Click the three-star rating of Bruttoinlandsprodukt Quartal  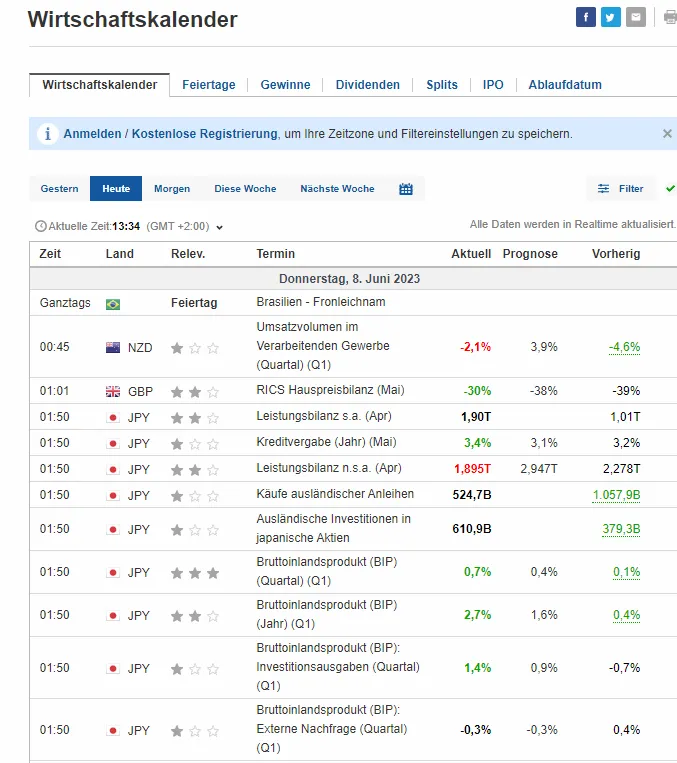click(194, 573)
